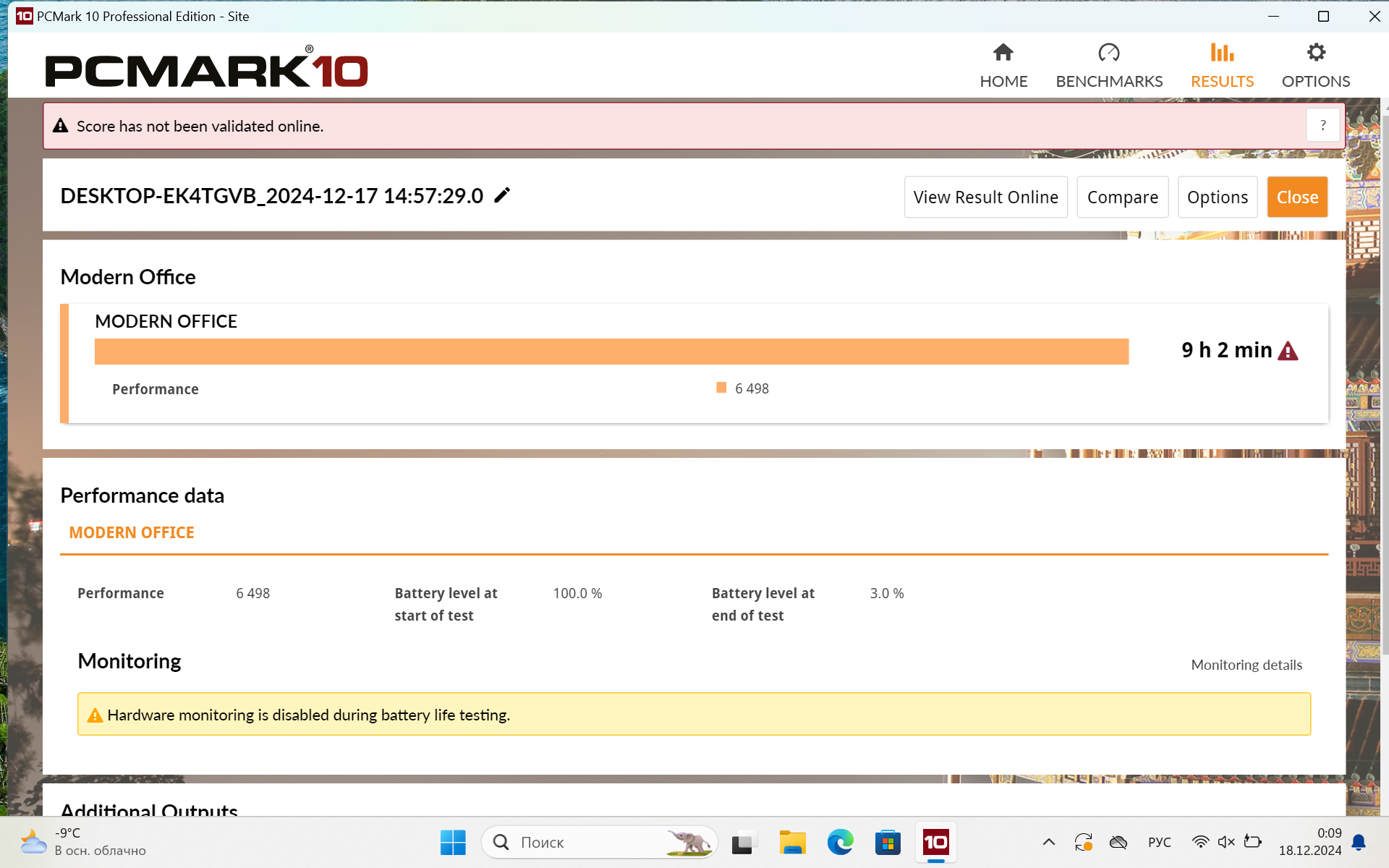1389x868 pixels.
Task: Open File Explorer from the taskbar
Action: click(x=792, y=842)
